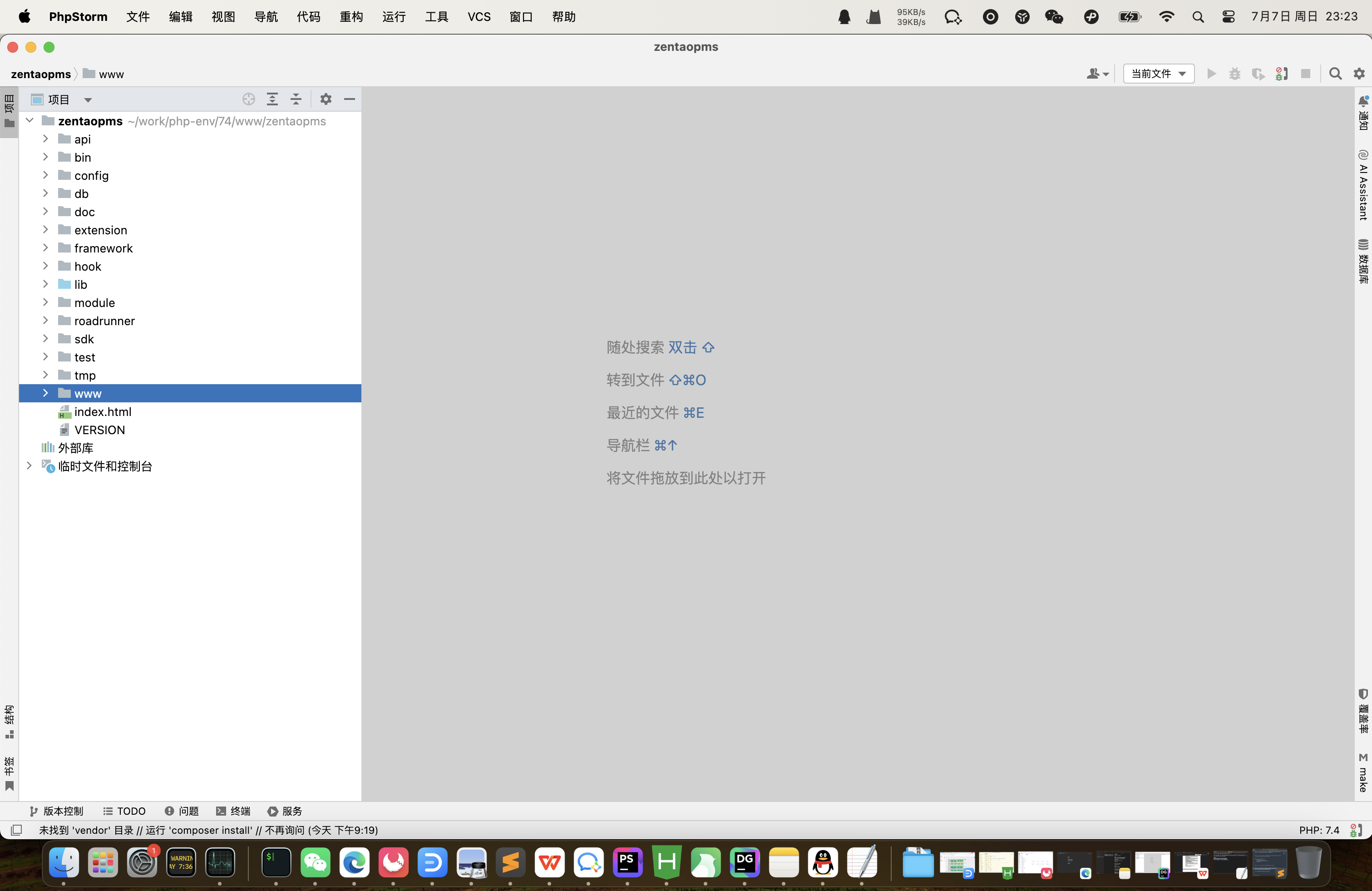The width and height of the screenshot is (1372, 891).
Task: Click the Debug bug icon in toolbar
Action: [1235, 74]
